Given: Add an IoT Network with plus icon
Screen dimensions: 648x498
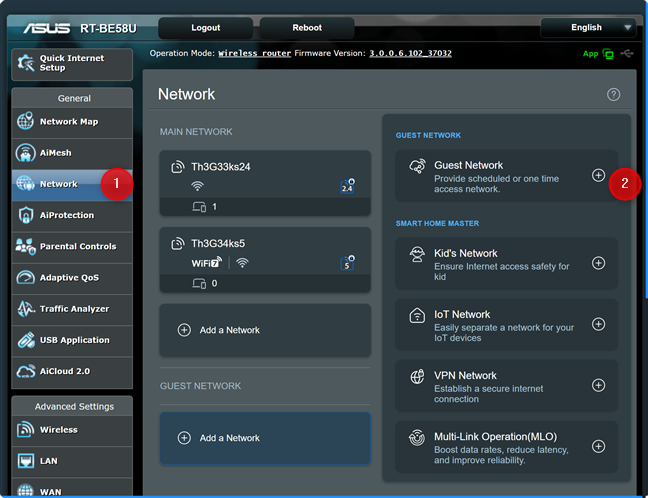Looking at the screenshot, I should click(x=598, y=324).
